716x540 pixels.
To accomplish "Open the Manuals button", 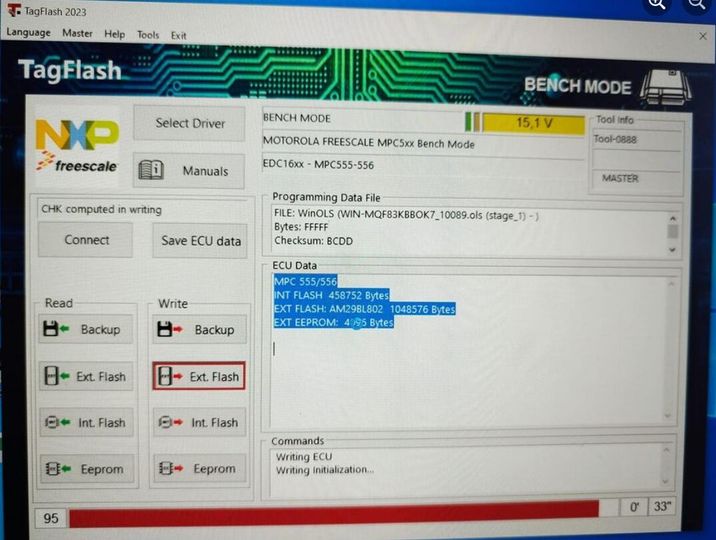I will tap(189, 171).
